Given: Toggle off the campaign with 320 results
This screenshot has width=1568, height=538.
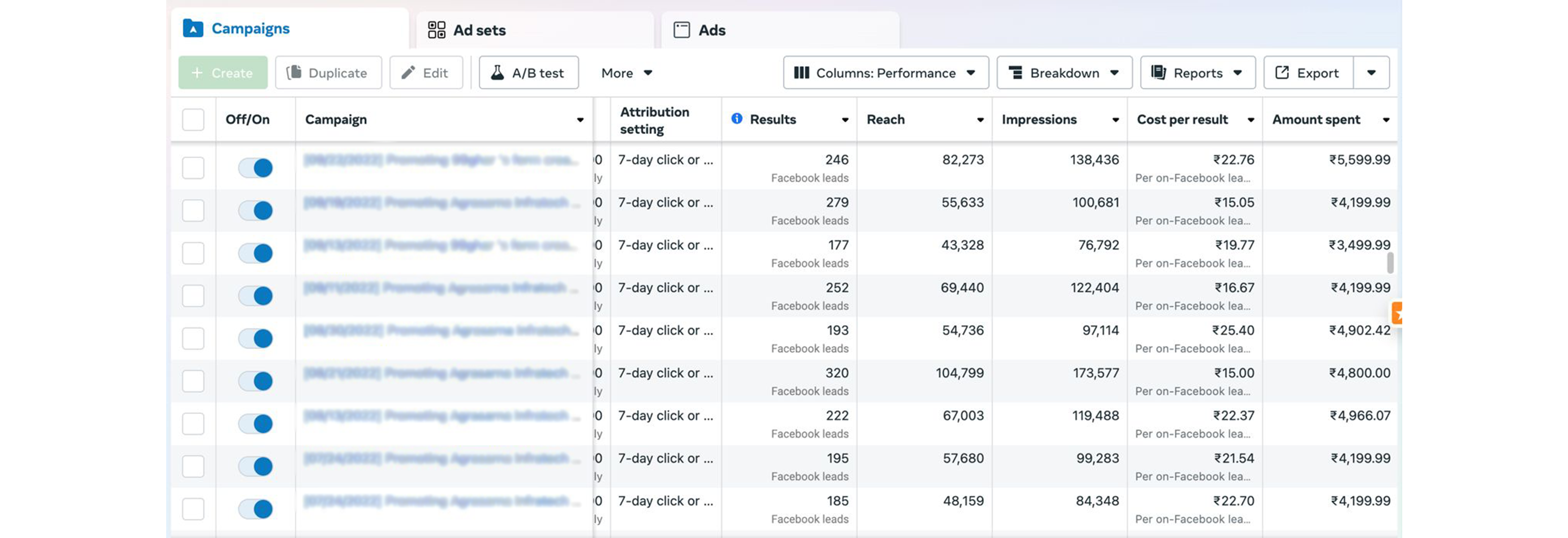Looking at the screenshot, I should pyautogui.click(x=256, y=382).
